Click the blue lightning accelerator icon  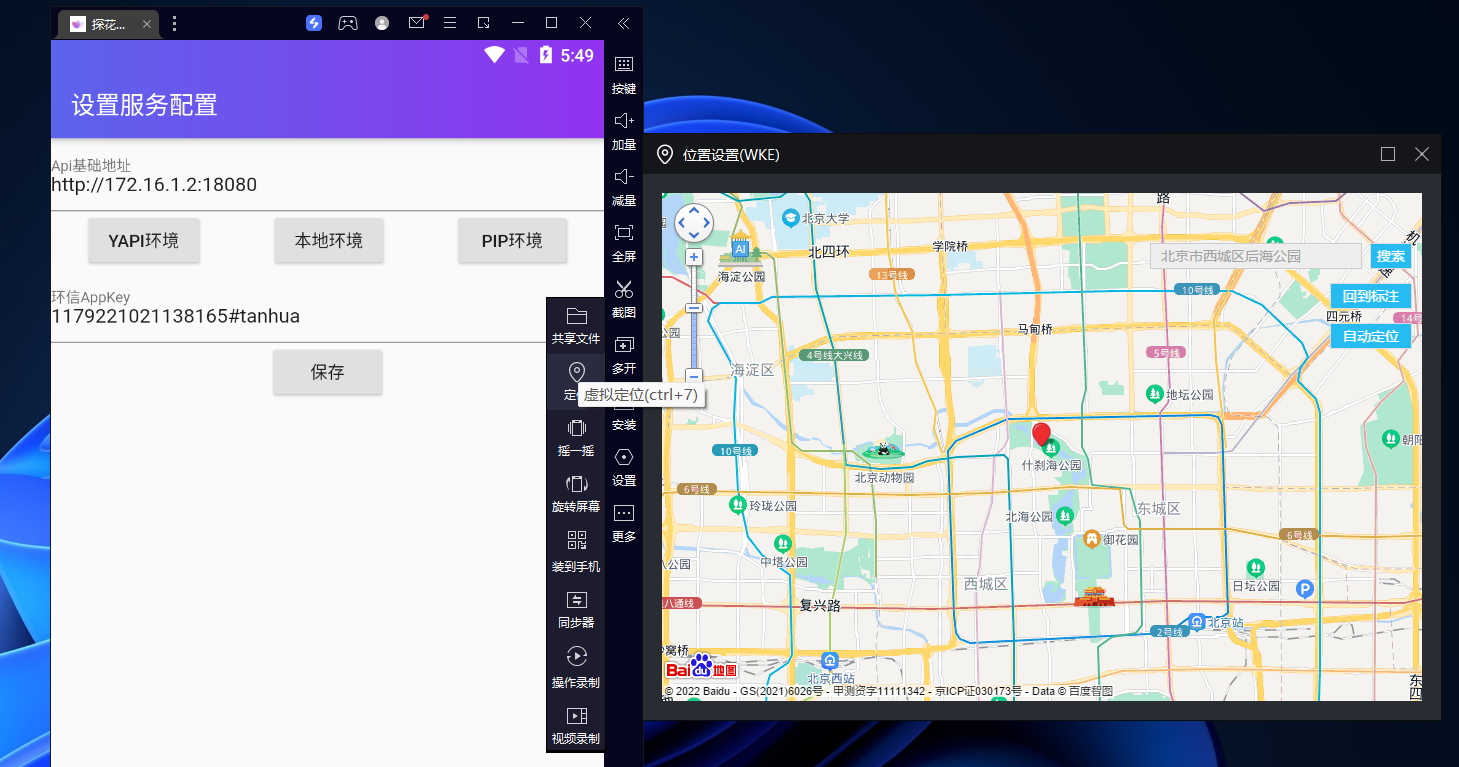coord(314,23)
